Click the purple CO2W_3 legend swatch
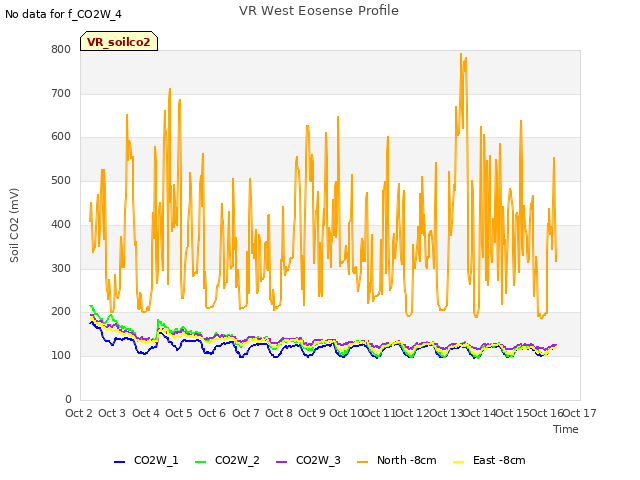The height and width of the screenshot is (480, 640). 282,462
